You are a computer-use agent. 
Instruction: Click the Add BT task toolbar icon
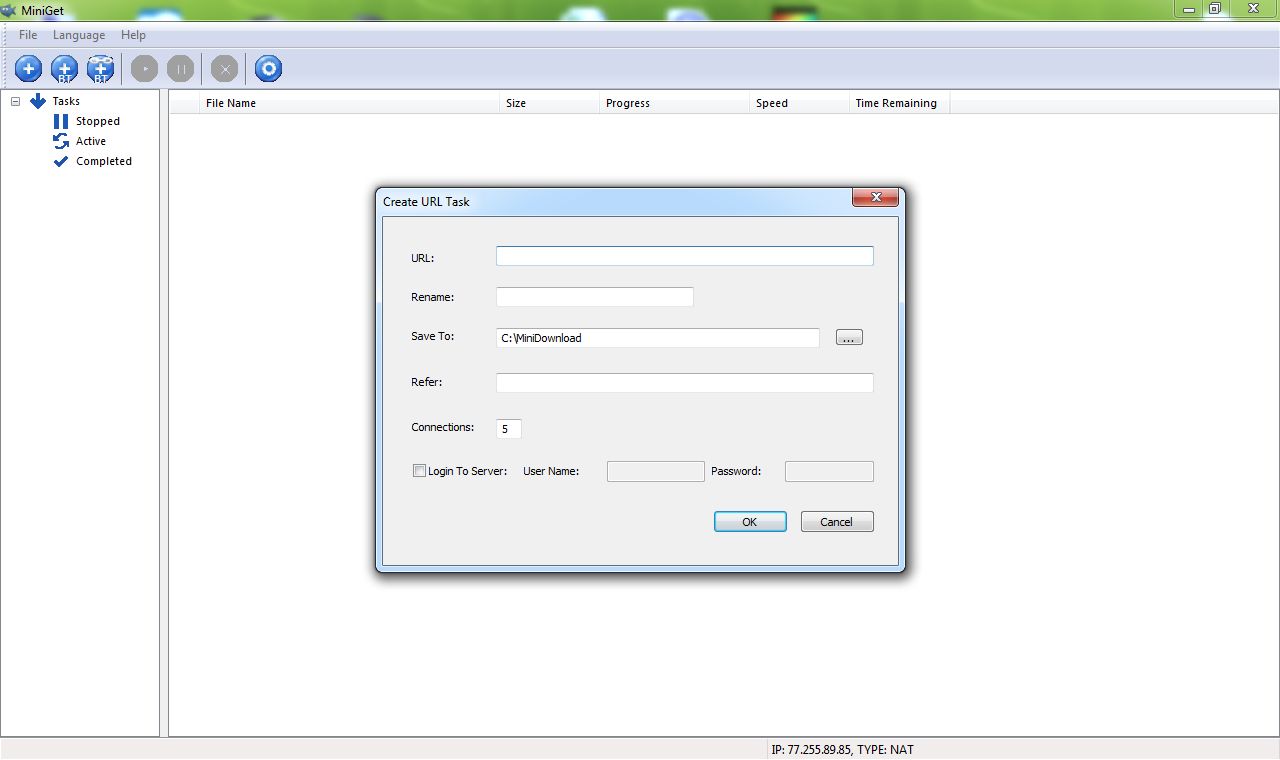tap(65, 69)
